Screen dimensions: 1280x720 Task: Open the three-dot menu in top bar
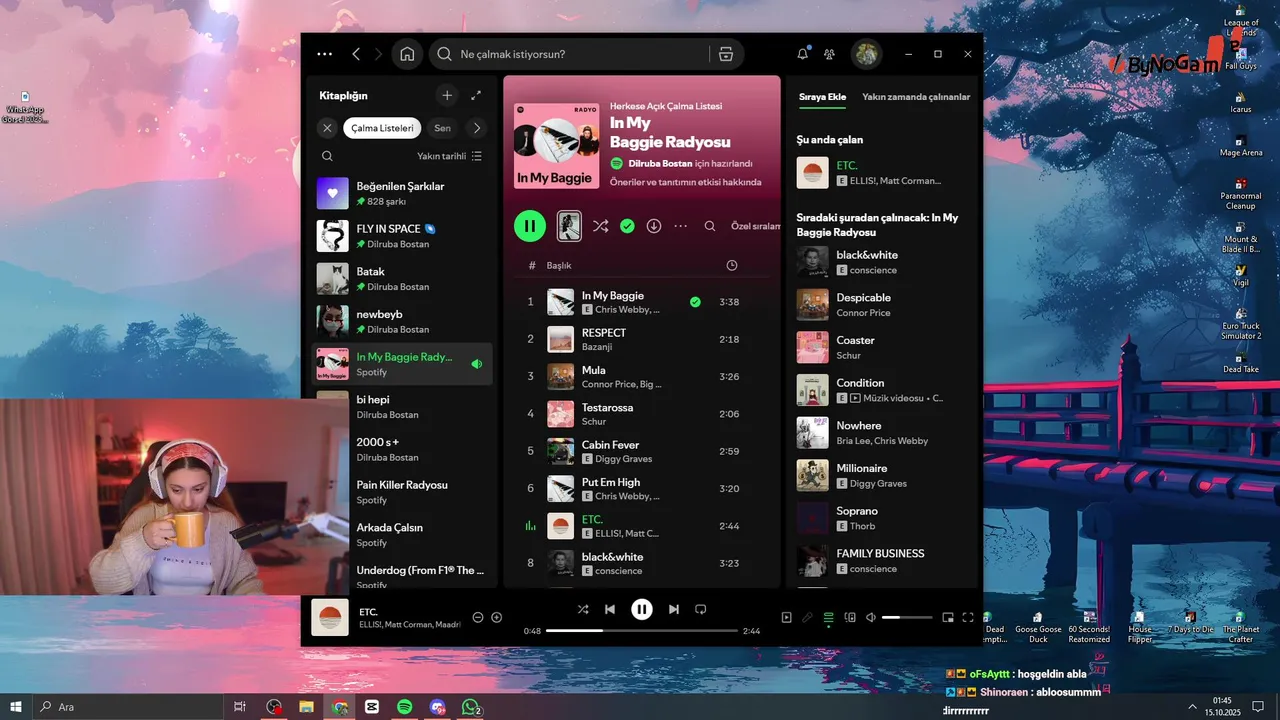click(324, 54)
